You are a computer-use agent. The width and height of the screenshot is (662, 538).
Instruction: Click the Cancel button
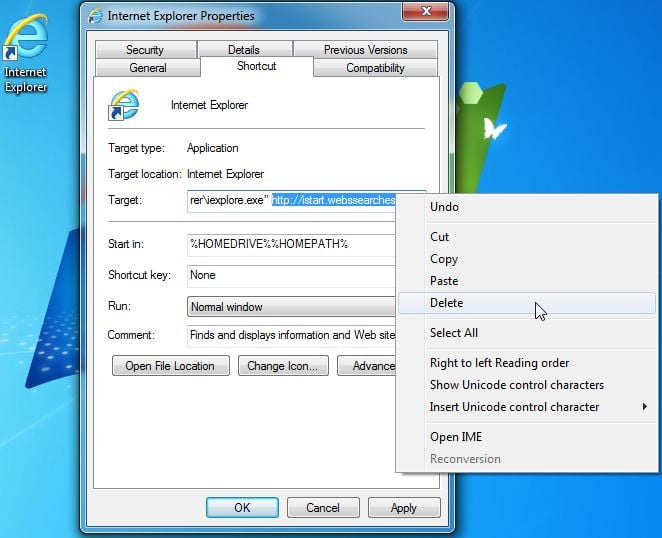tap(323, 507)
